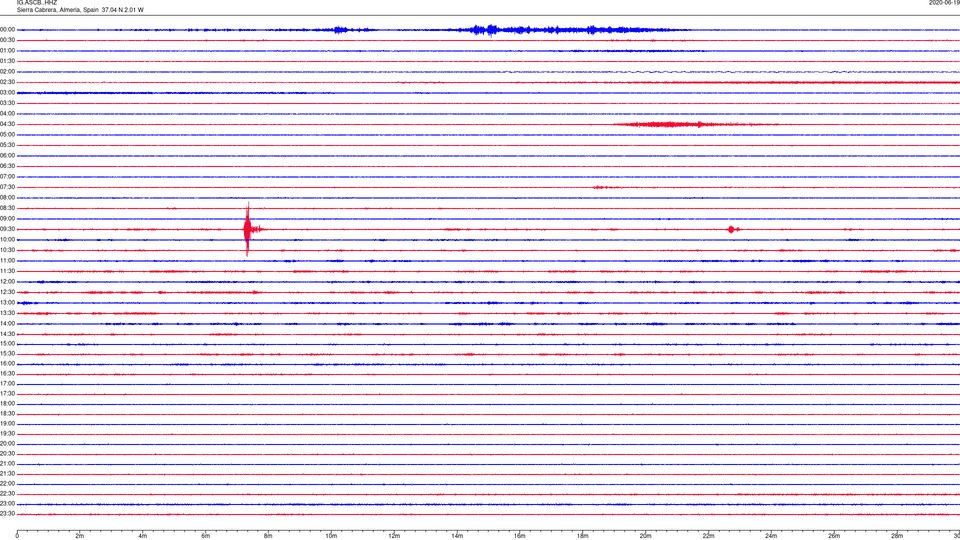Click the '06:00' row time label
The height and width of the screenshot is (540, 960).
coord(7,156)
